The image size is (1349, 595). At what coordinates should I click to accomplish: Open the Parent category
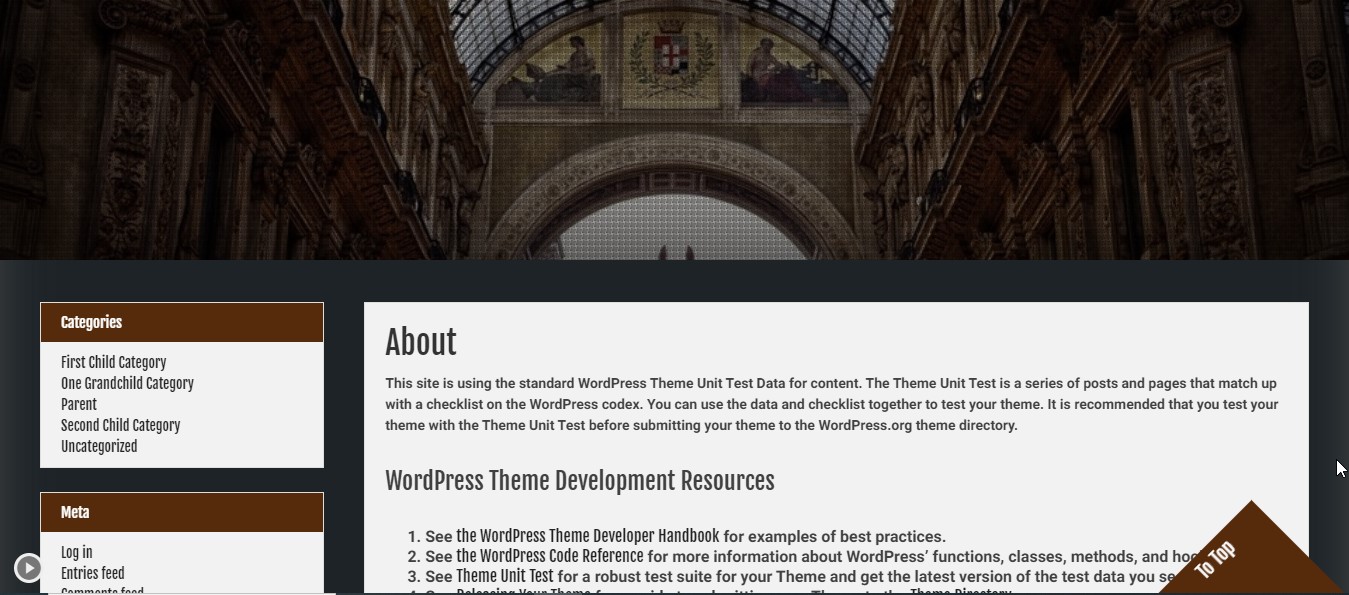[78, 404]
